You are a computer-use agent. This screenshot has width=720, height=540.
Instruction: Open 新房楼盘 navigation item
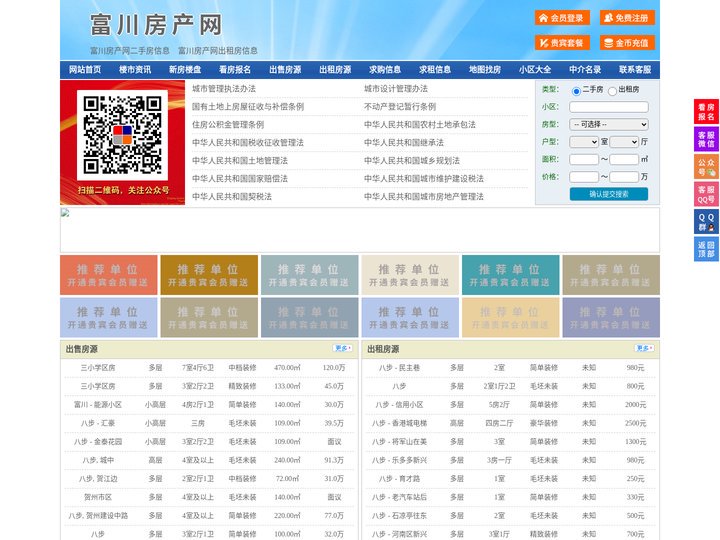click(x=185, y=70)
